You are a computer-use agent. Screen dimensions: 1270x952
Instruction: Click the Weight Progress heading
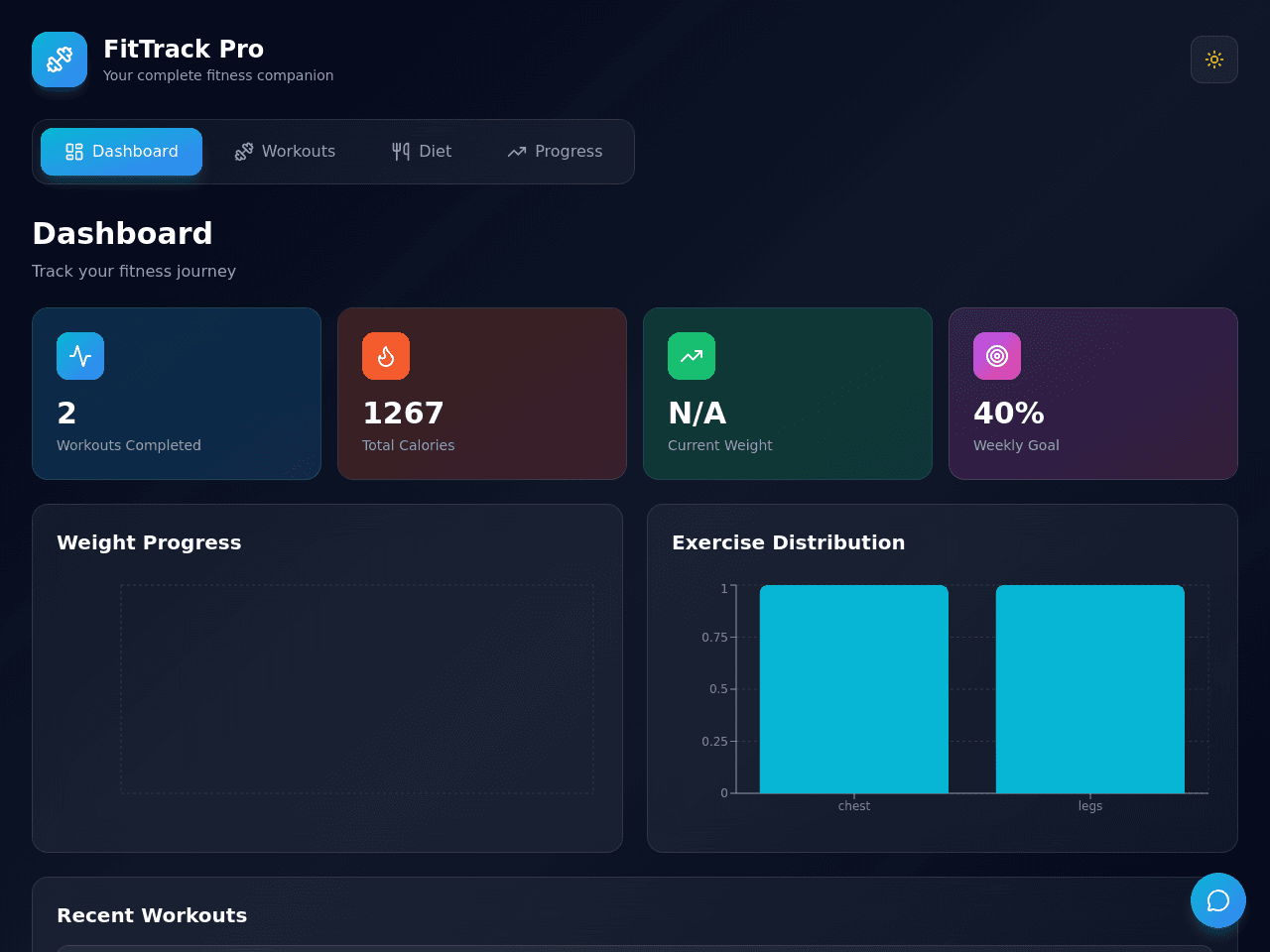point(149,542)
